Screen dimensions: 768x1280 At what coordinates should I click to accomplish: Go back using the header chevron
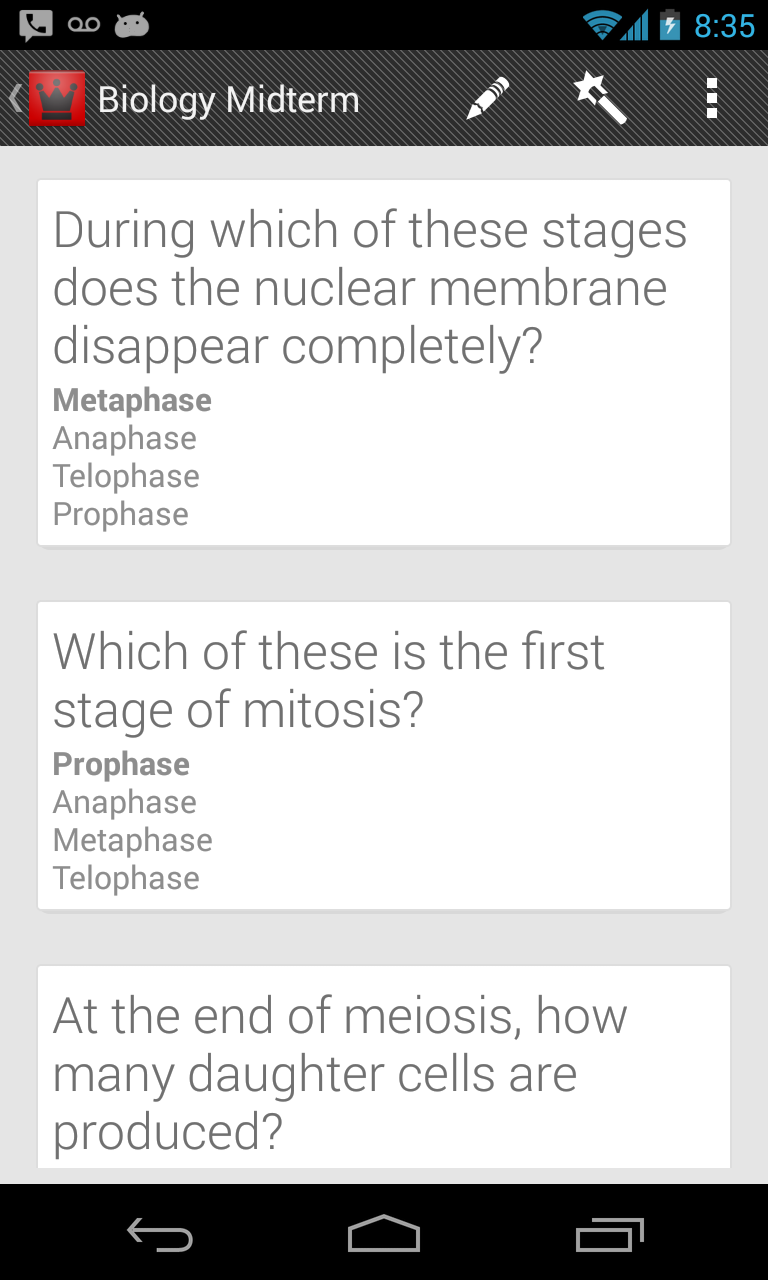point(15,99)
